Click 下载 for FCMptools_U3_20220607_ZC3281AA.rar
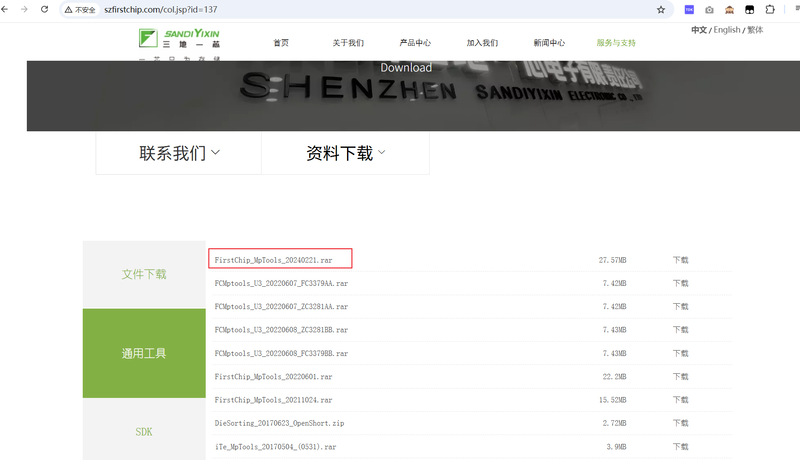The image size is (800, 460). (681, 306)
